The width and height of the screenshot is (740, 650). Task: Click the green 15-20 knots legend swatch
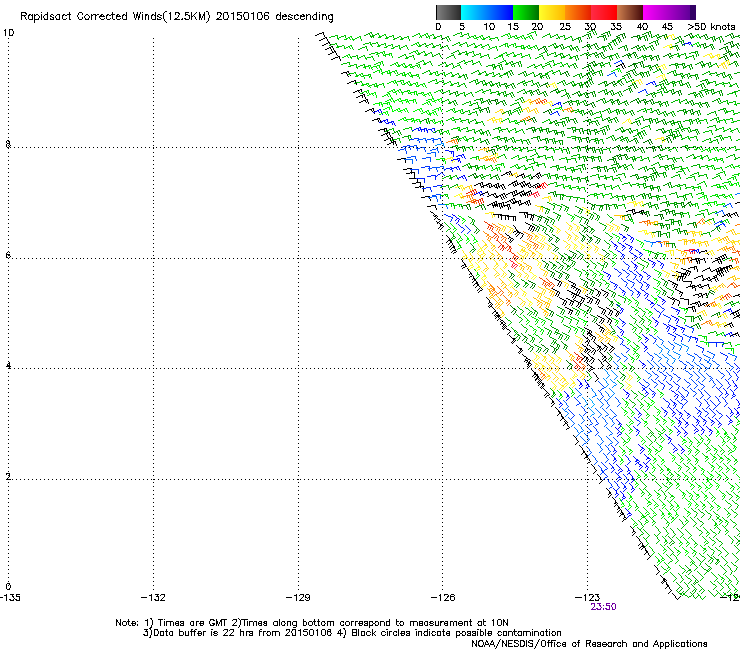click(x=526, y=12)
